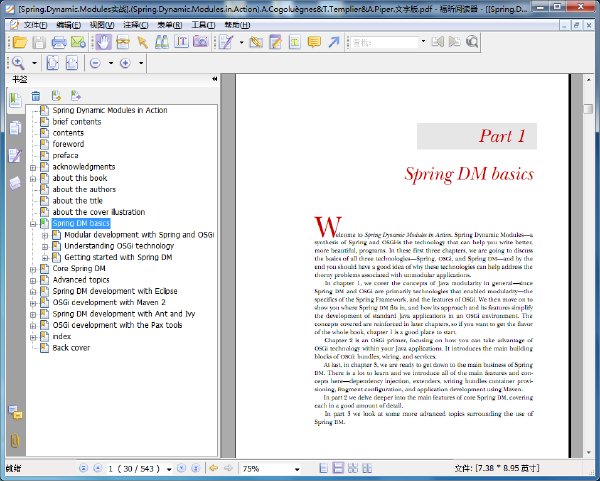Image resolution: width=600 pixels, height=481 pixels.
Task: Toggle the Comments side panel icon
Action: 15,413
